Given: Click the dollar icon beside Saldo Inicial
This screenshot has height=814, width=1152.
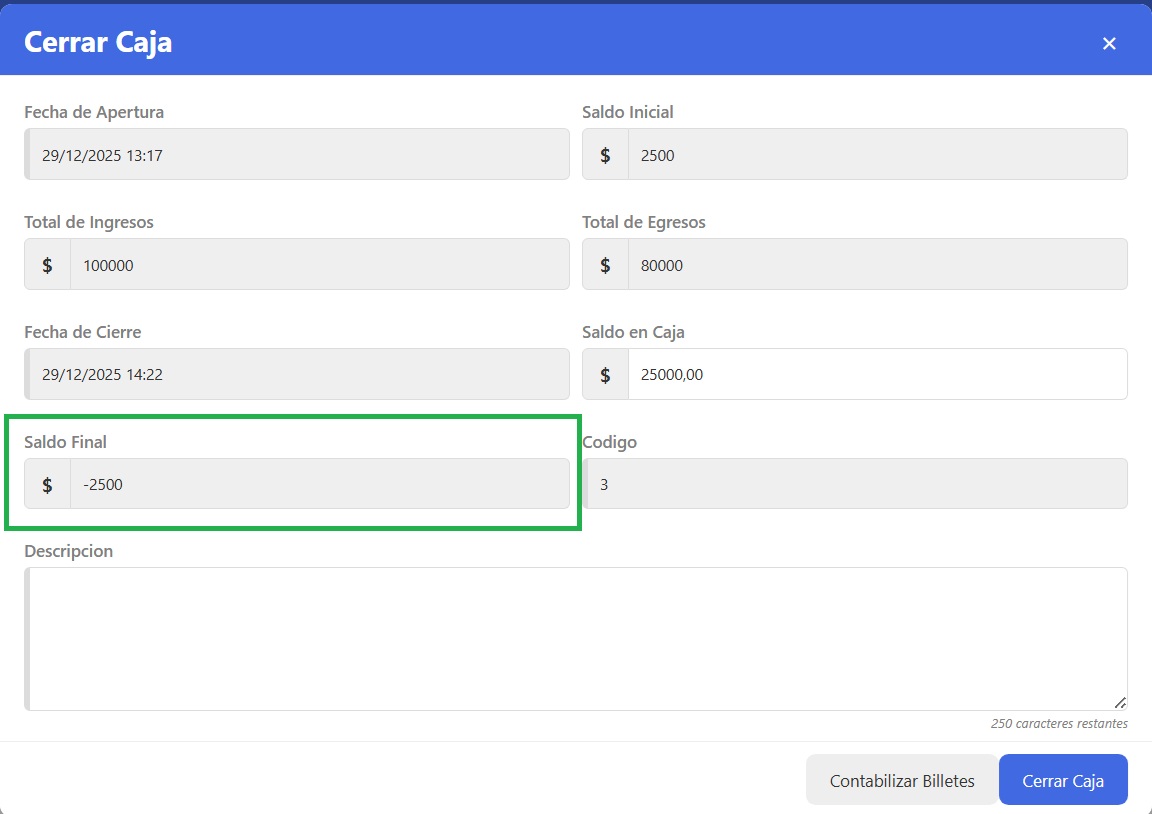Looking at the screenshot, I should click(605, 155).
